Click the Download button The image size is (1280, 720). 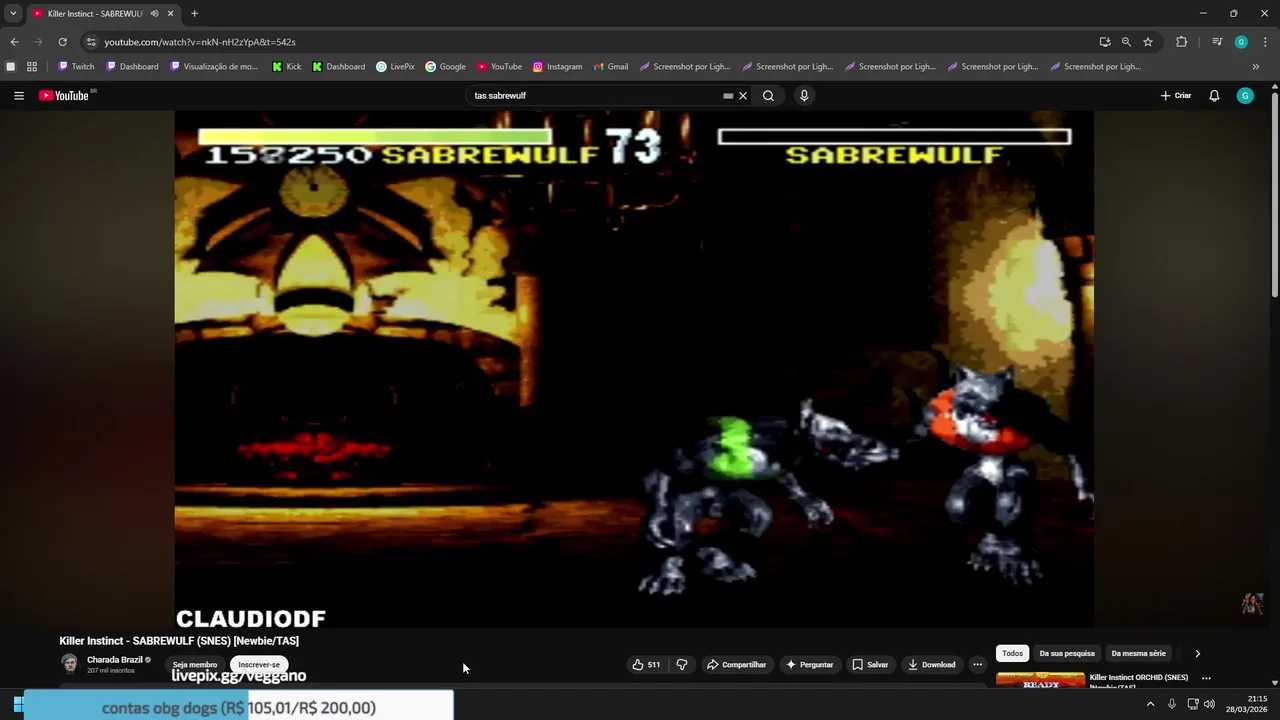pos(931,665)
